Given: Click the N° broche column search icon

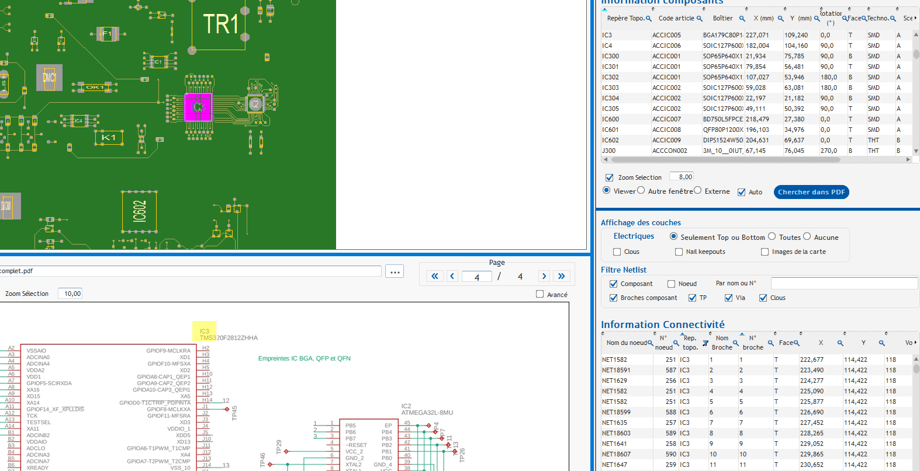Looking at the screenshot, I should tap(769, 343).
